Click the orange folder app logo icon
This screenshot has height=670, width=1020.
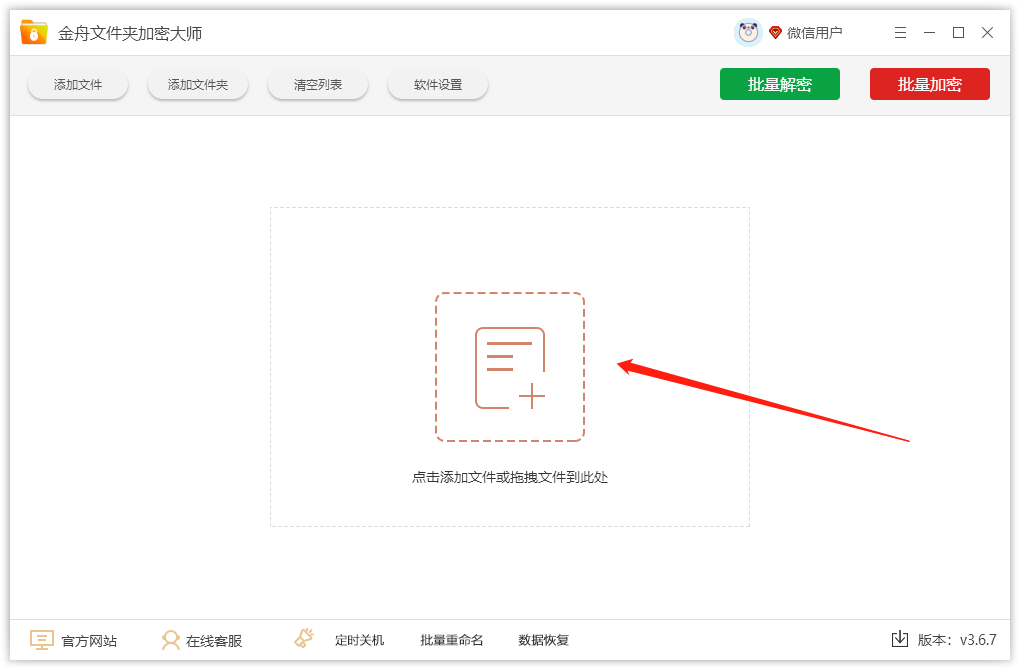(x=31, y=31)
